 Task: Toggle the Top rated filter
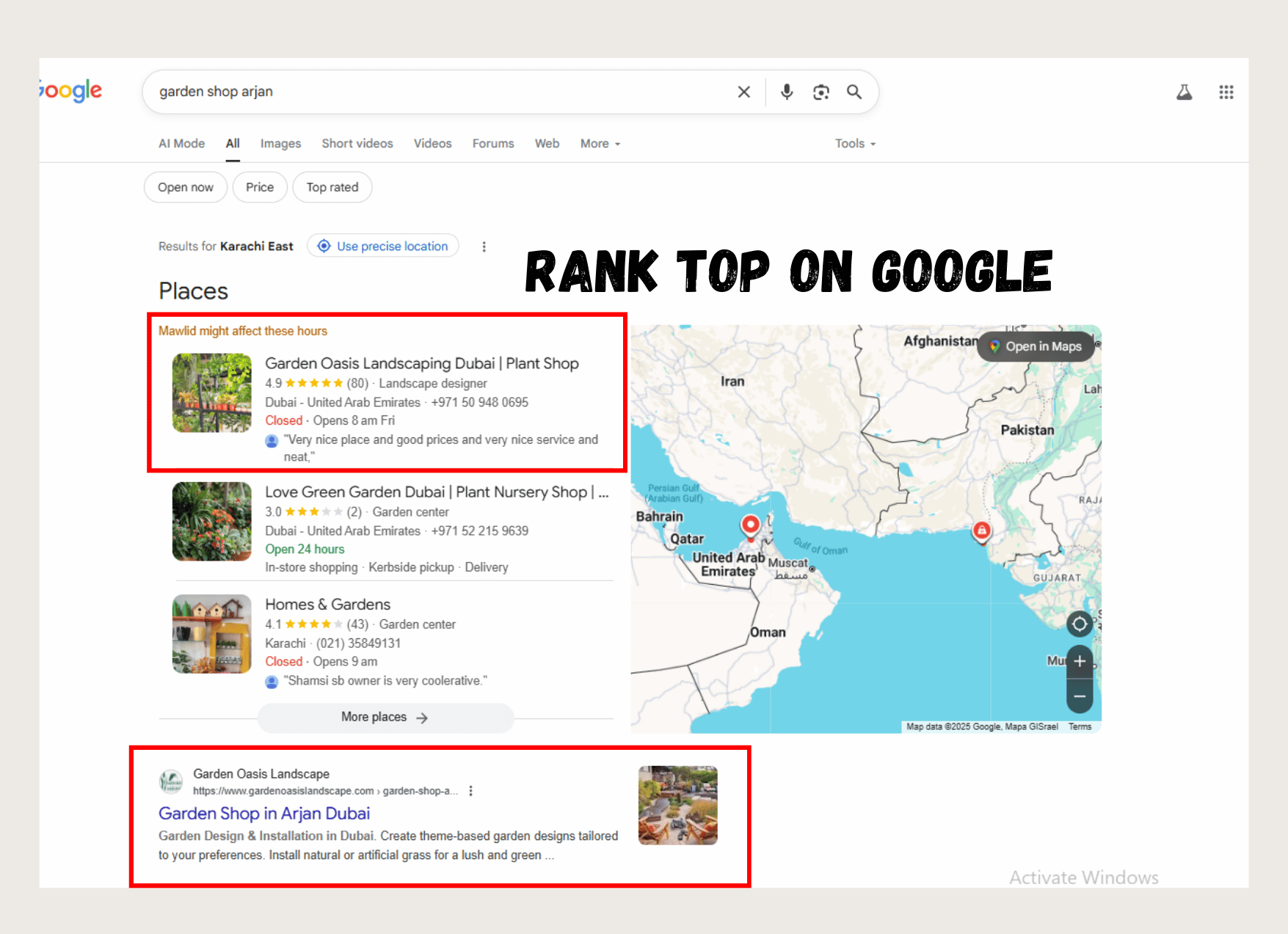pos(332,187)
